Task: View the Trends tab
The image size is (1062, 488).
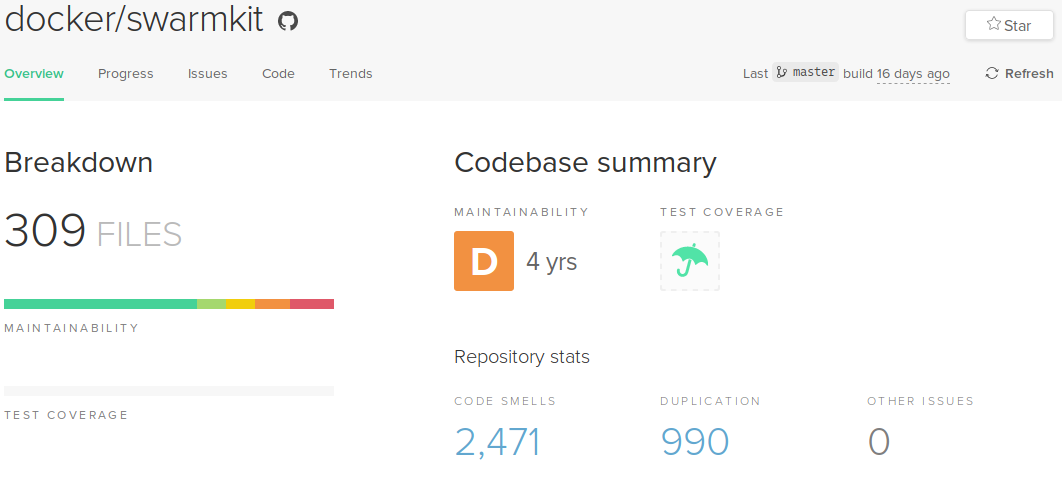Action: coord(350,73)
